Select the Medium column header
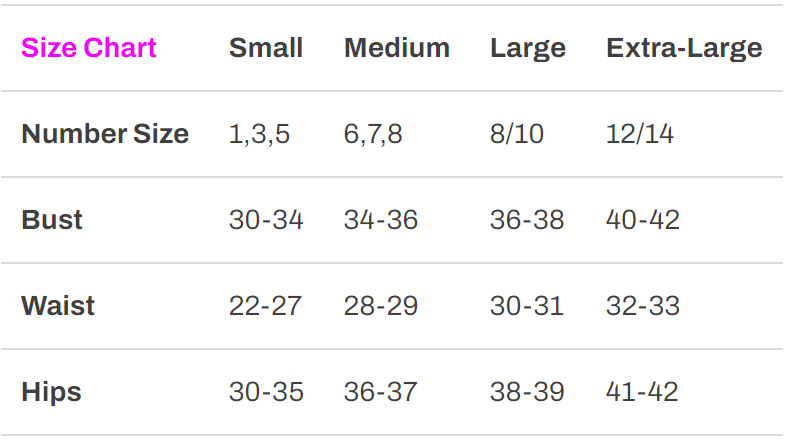 coord(397,48)
